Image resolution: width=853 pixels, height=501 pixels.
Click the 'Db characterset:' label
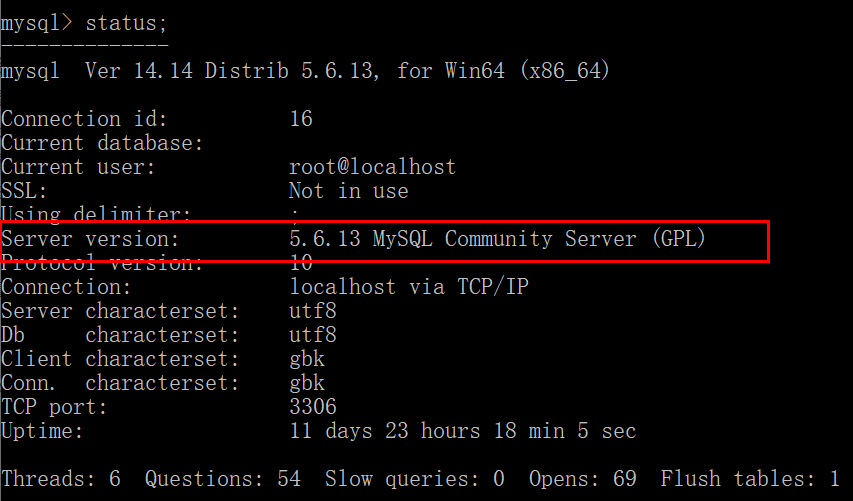120,335
